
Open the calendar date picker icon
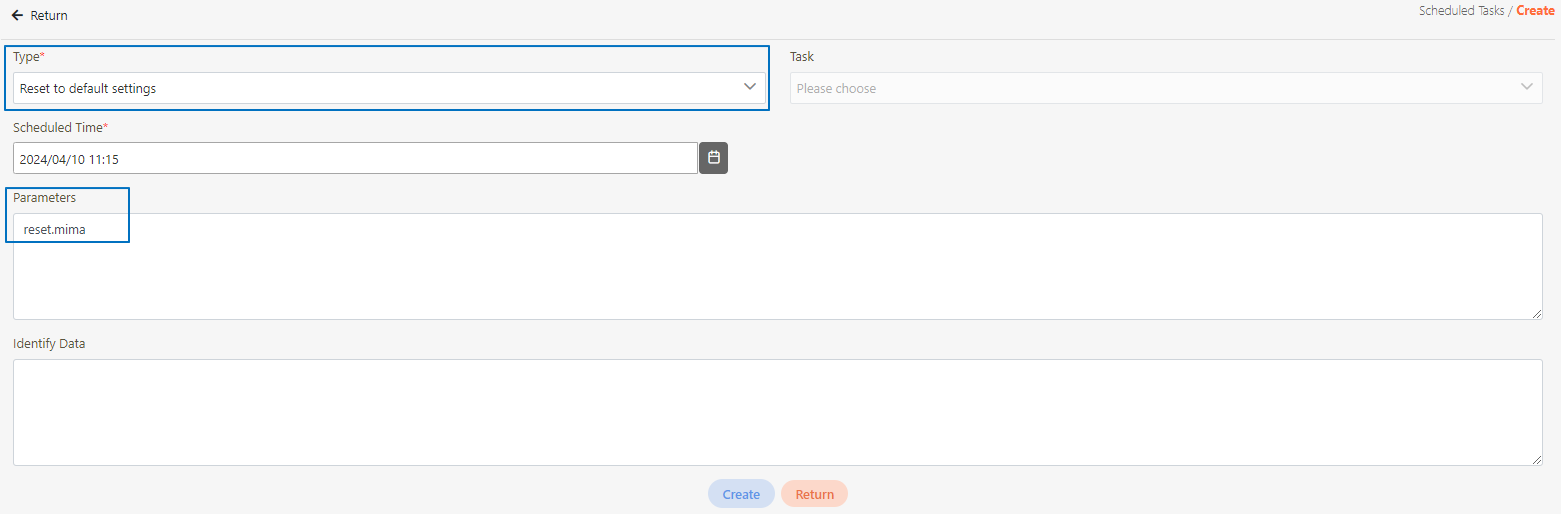pos(714,158)
